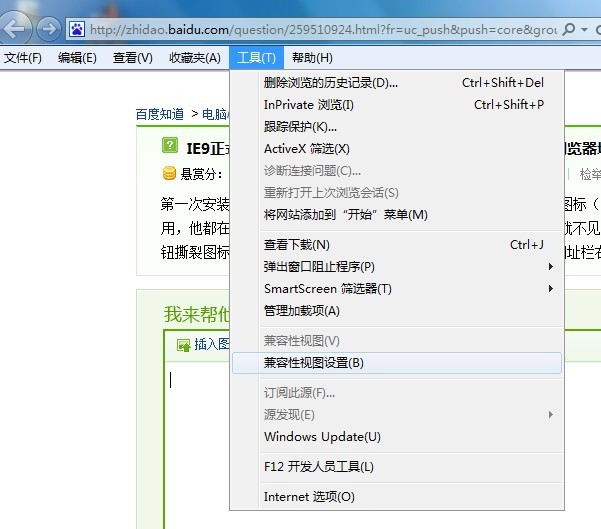Viewport: 601px width, 529px height.
Task: Open the 帮助(H) menu
Action: pyautogui.click(x=312, y=58)
